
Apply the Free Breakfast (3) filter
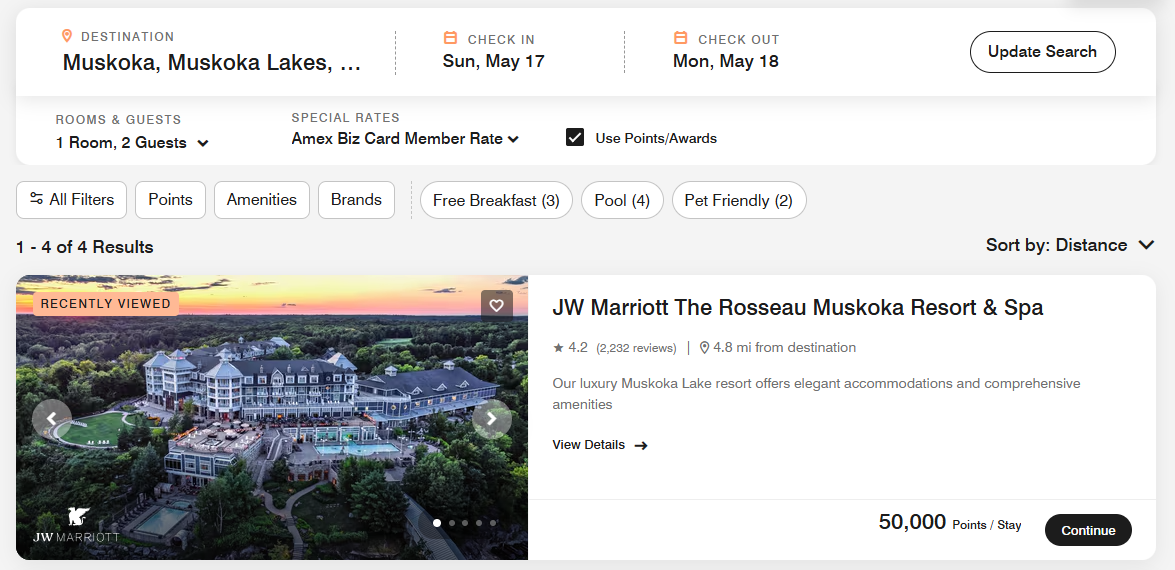496,200
